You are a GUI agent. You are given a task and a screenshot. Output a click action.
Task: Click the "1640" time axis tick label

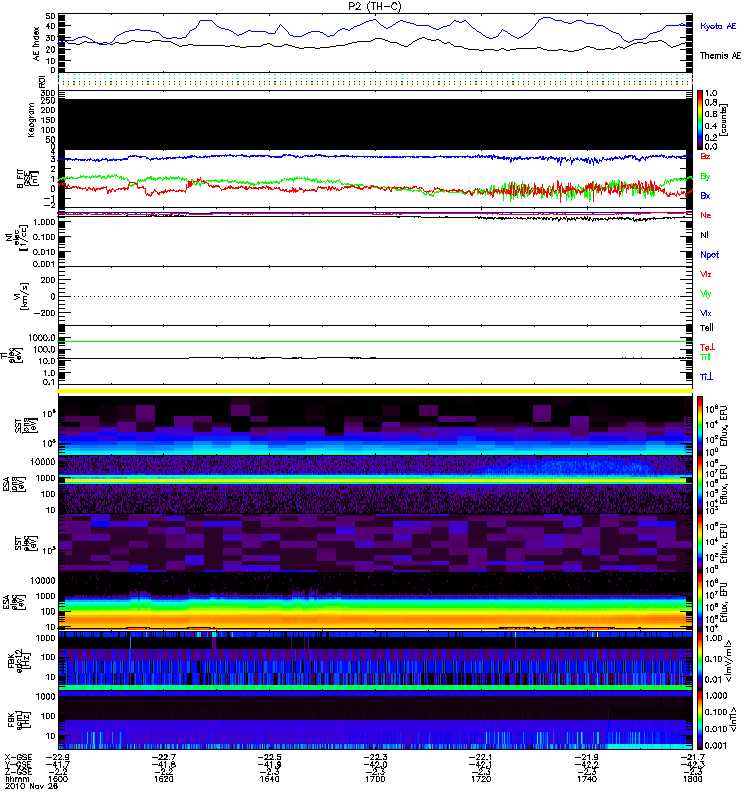tap(269, 779)
